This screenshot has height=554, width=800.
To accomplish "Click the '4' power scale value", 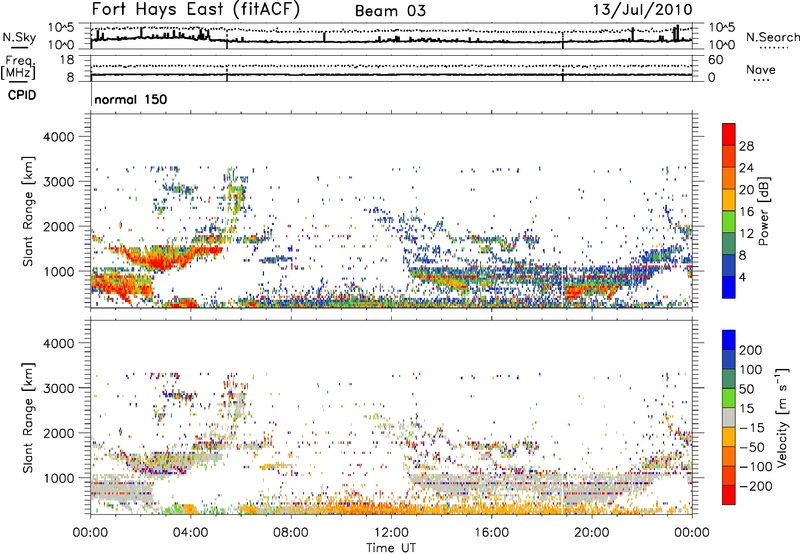I will pos(742,277).
